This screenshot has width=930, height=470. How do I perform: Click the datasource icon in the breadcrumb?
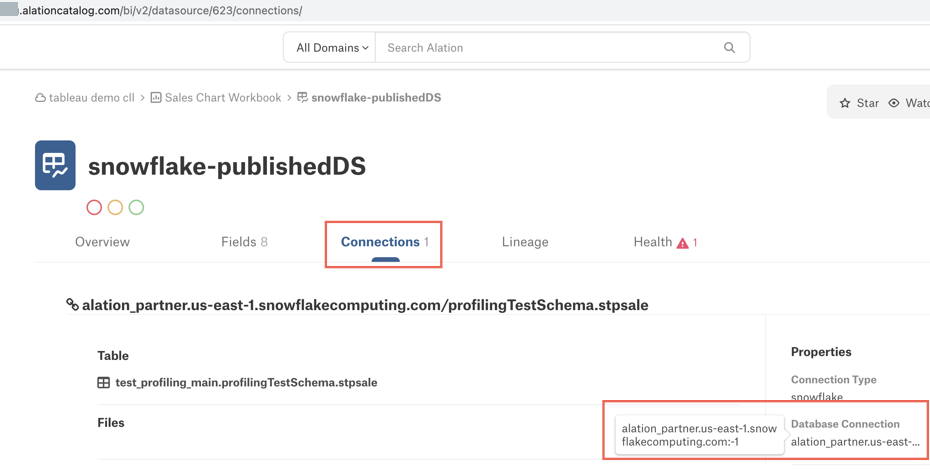click(x=302, y=97)
